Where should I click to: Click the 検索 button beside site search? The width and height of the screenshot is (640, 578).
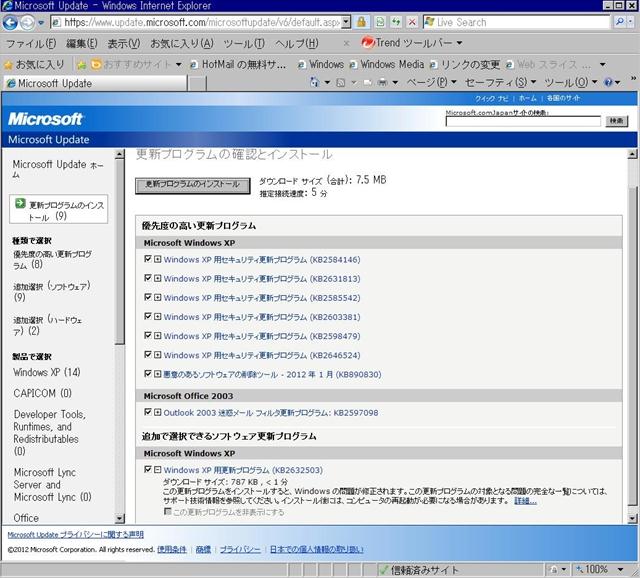click(x=616, y=121)
